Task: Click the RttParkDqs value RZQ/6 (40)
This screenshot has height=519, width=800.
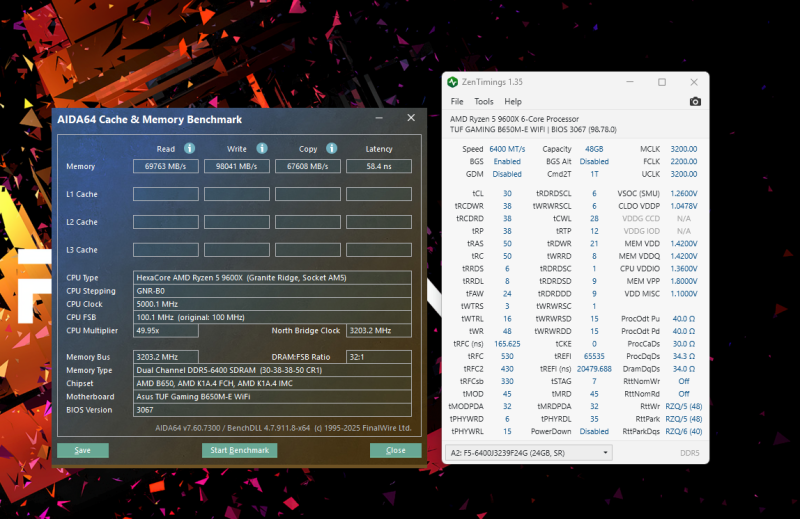Action: pos(684,431)
